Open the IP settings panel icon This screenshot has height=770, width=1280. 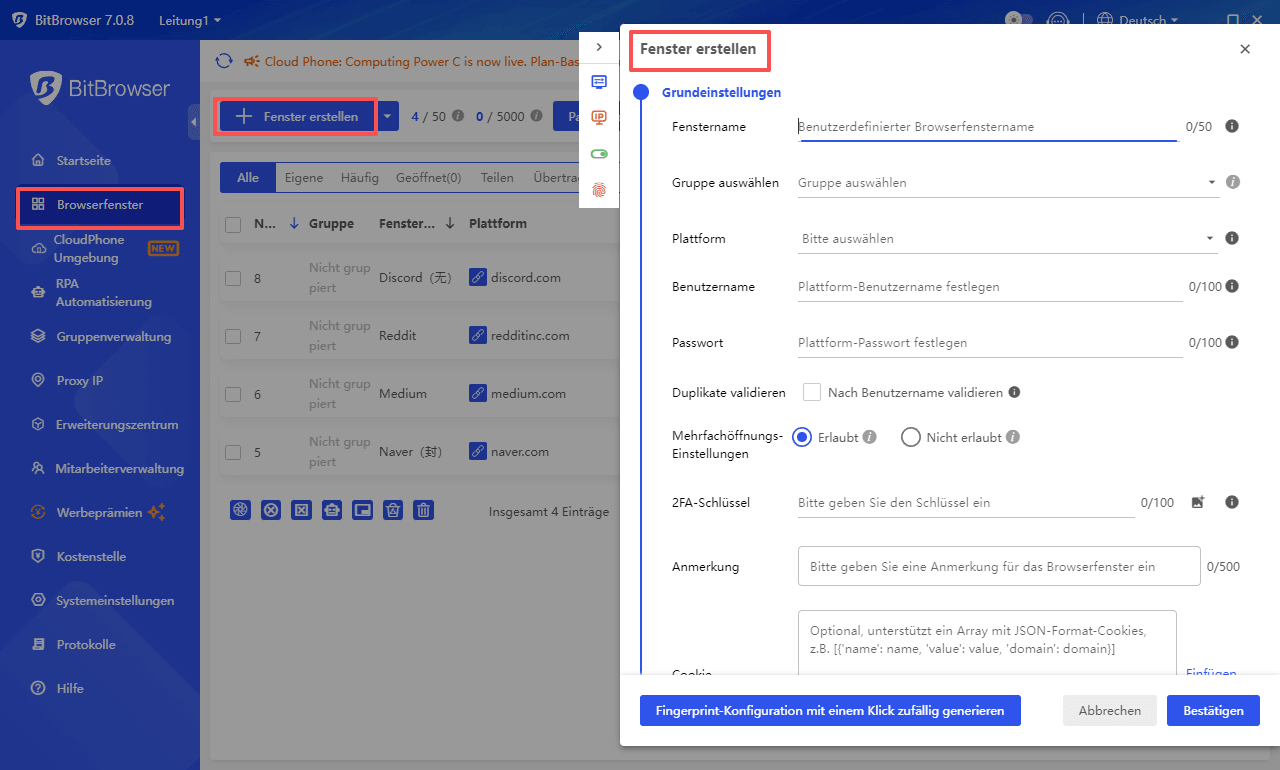[x=598, y=117]
